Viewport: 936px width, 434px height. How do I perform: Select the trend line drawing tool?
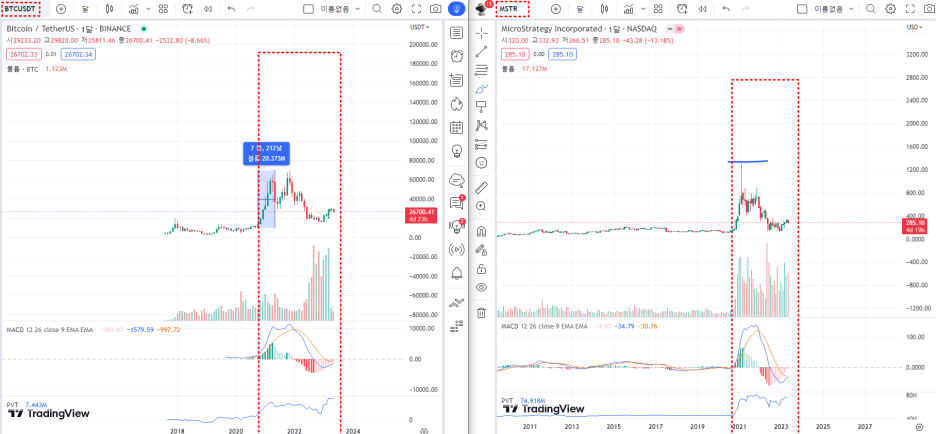pyautogui.click(x=481, y=52)
